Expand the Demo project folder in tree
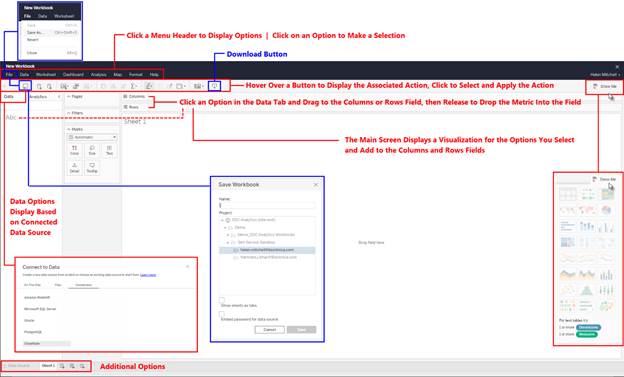This screenshot has height=377, width=624. coord(225,227)
